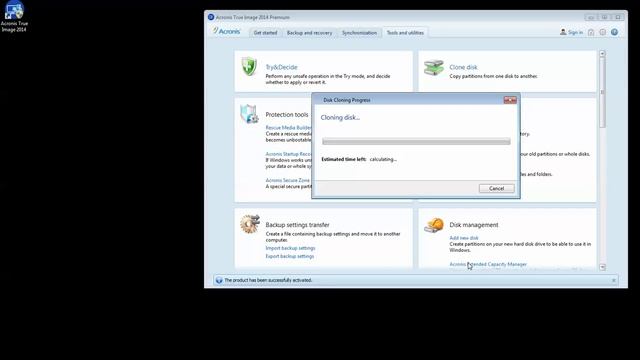Click Export backup settings link
Screen dimensions: 640x360
[x=290, y=256]
